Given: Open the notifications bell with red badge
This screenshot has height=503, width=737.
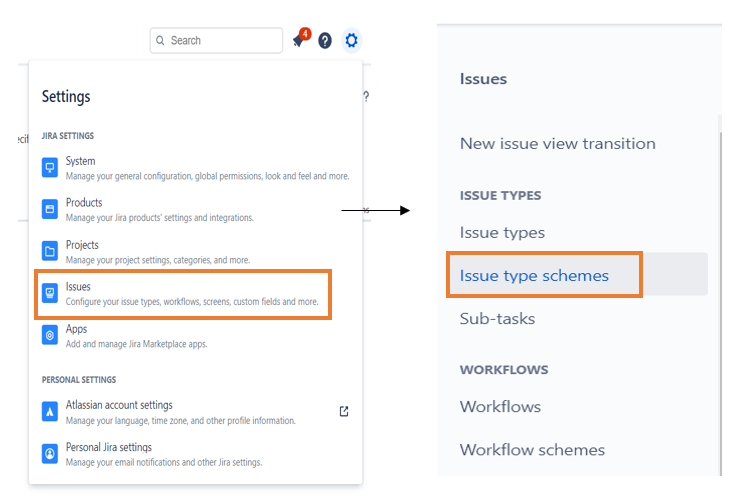Looking at the screenshot, I should click(x=301, y=39).
